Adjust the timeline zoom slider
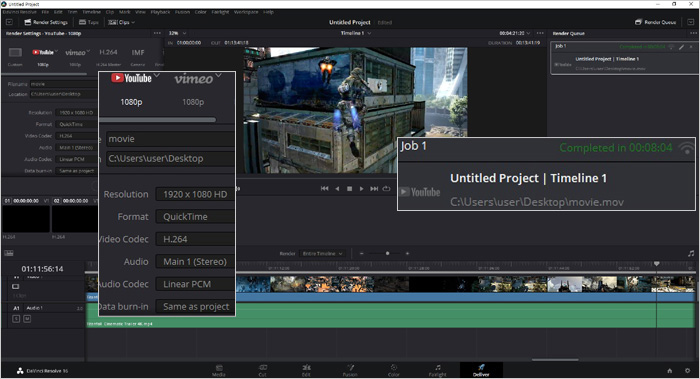 pyautogui.click(x=387, y=254)
